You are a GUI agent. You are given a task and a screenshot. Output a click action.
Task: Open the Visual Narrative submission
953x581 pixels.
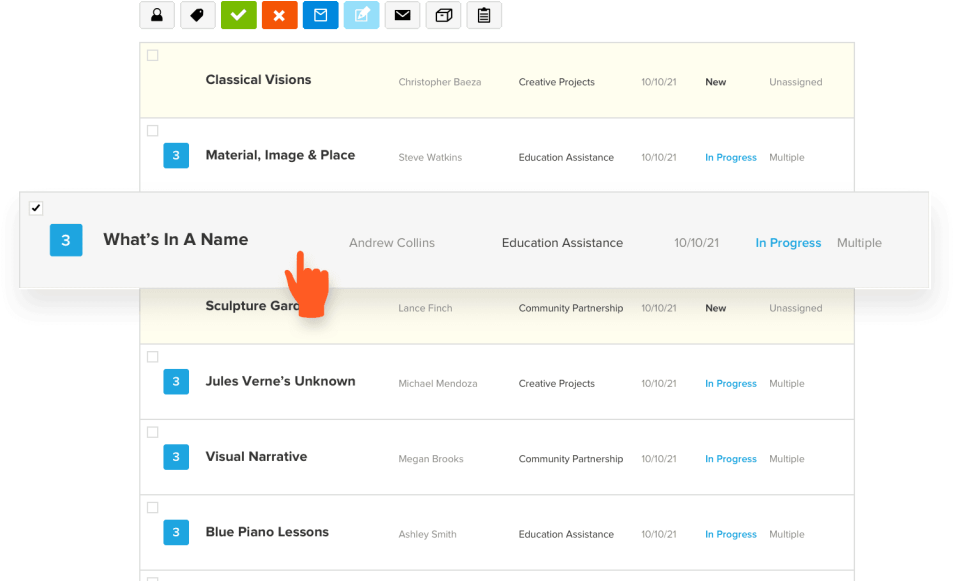[x=256, y=456]
